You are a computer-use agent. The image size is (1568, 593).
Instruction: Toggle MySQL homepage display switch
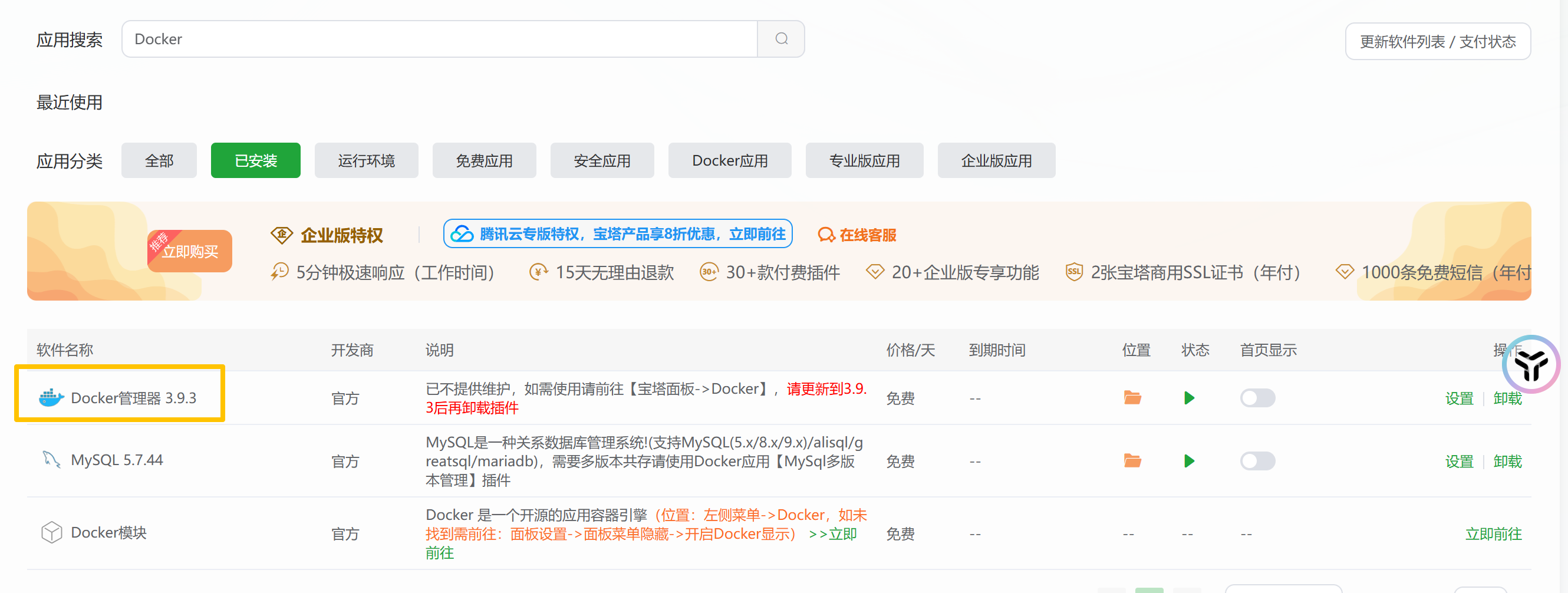point(1257,461)
